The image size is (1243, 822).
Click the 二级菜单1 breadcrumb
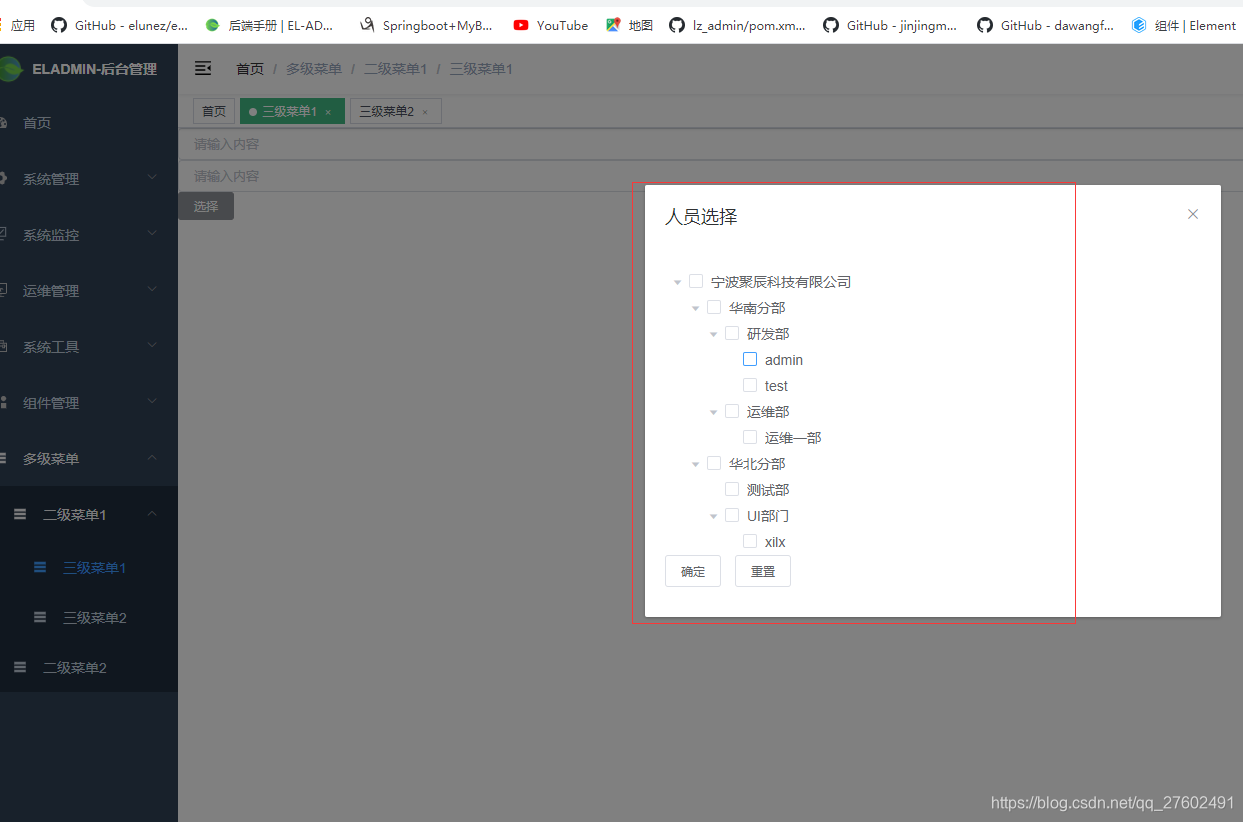(x=395, y=69)
